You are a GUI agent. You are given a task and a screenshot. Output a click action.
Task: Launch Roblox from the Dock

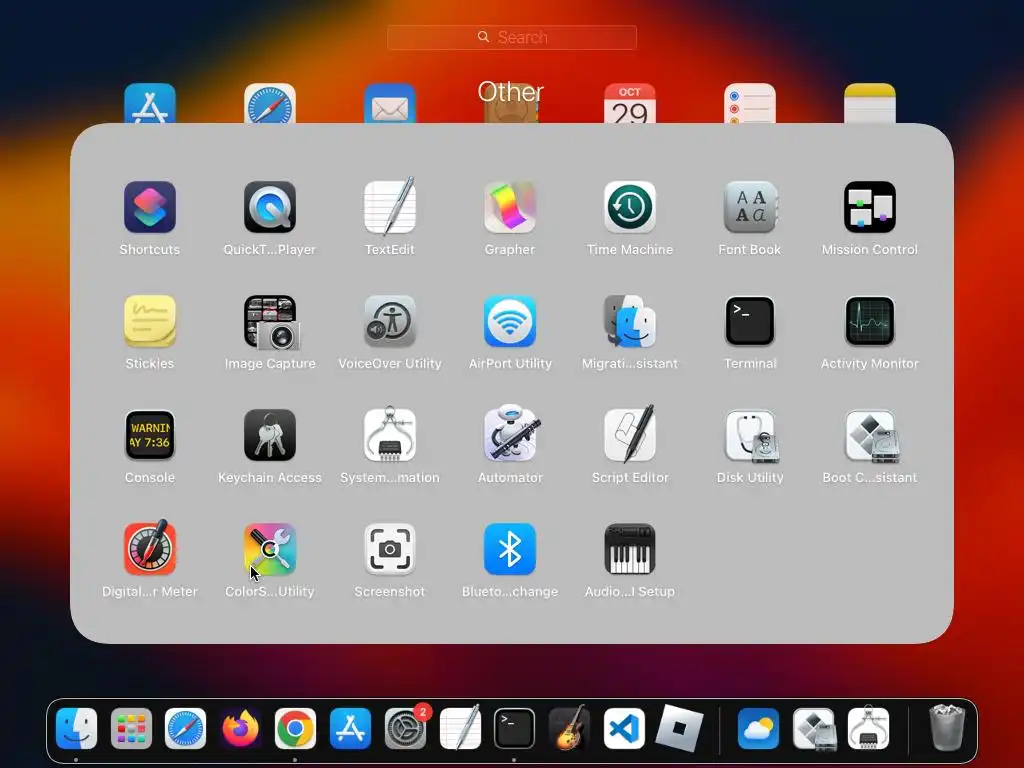pos(679,728)
